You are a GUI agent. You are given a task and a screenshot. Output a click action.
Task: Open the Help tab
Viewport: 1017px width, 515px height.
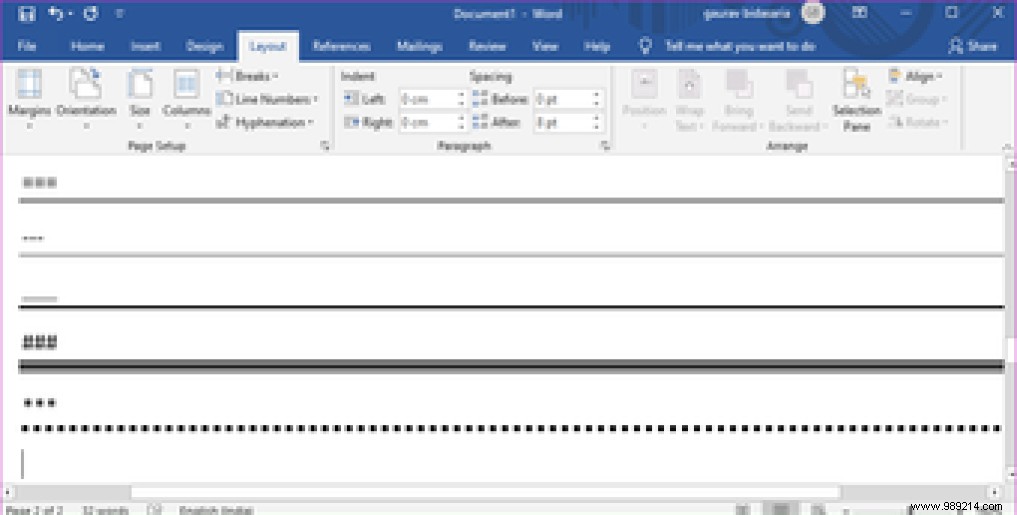[x=597, y=46]
